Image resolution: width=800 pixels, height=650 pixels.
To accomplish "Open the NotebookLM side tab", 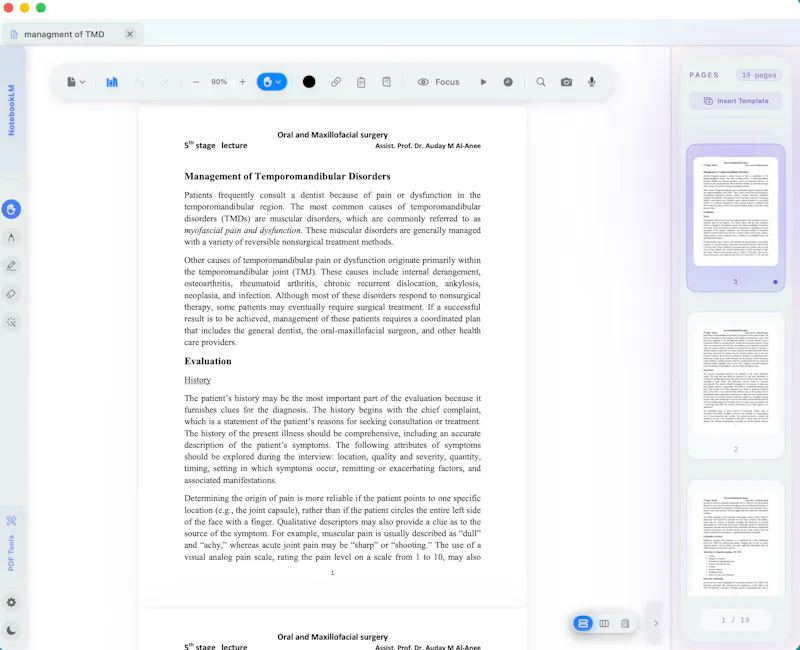I will (x=12, y=110).
